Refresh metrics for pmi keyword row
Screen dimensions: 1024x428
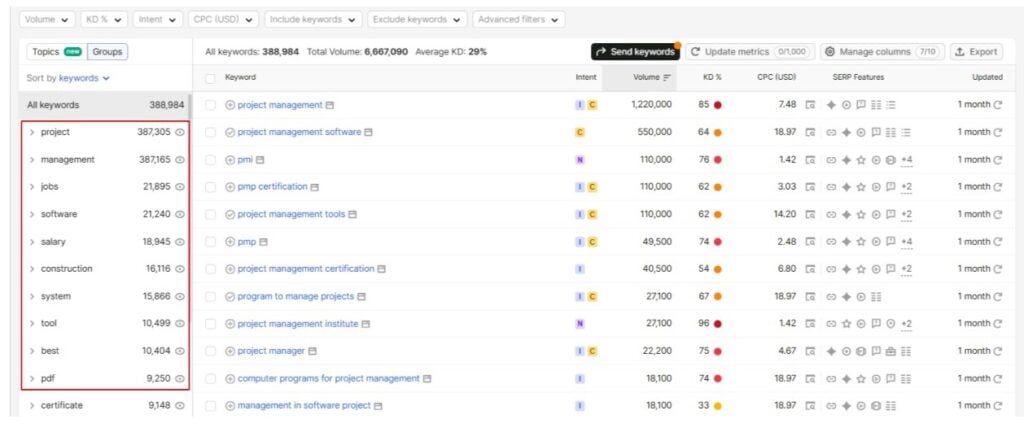click(997, 159)
